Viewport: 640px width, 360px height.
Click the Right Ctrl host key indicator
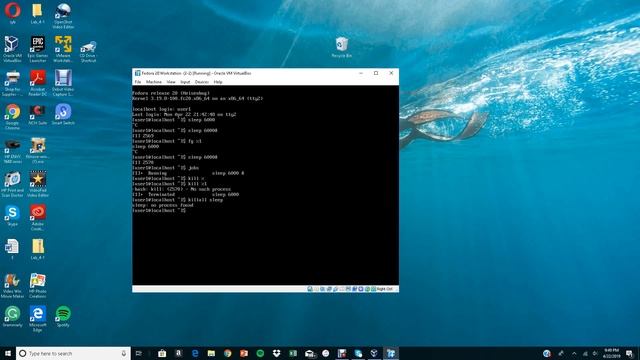click(384, 289)
